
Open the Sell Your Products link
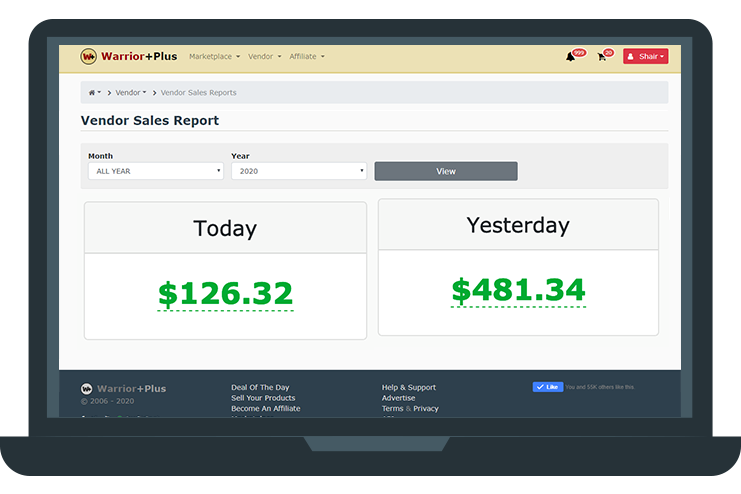tap(263, 398)
